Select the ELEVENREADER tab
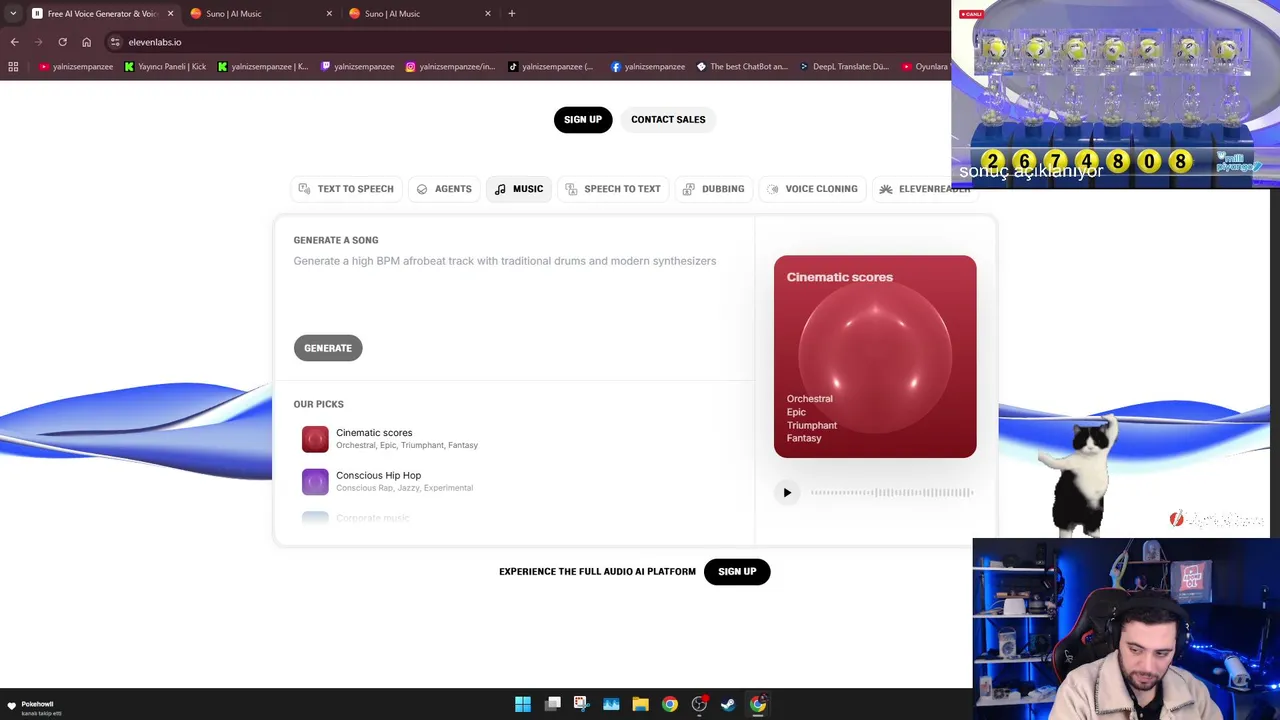The image size is (1280, 720). [x=925, y=189]
